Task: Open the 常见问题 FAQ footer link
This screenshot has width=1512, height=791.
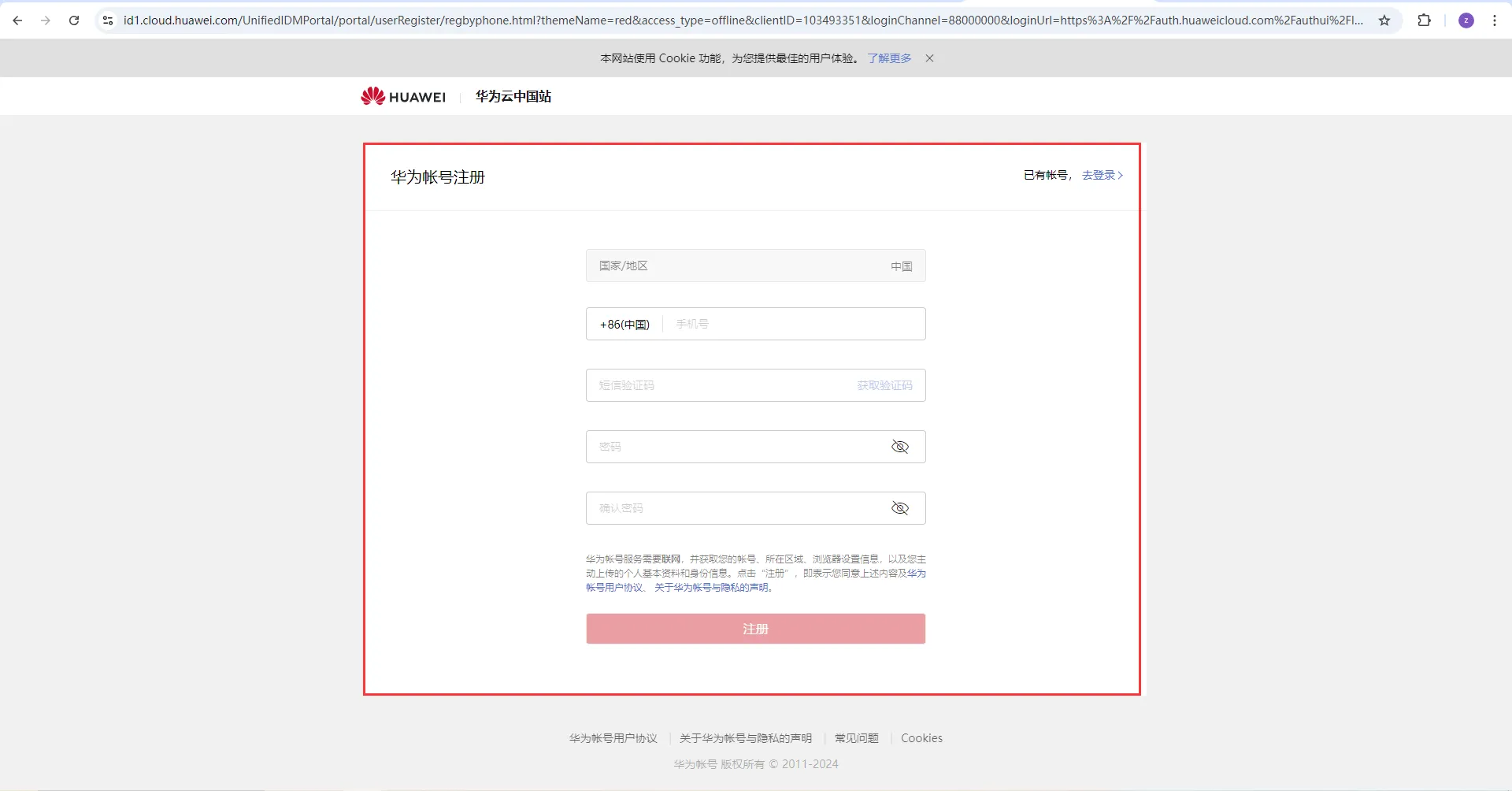Action: pyautogui.click(x=857, y=738)
